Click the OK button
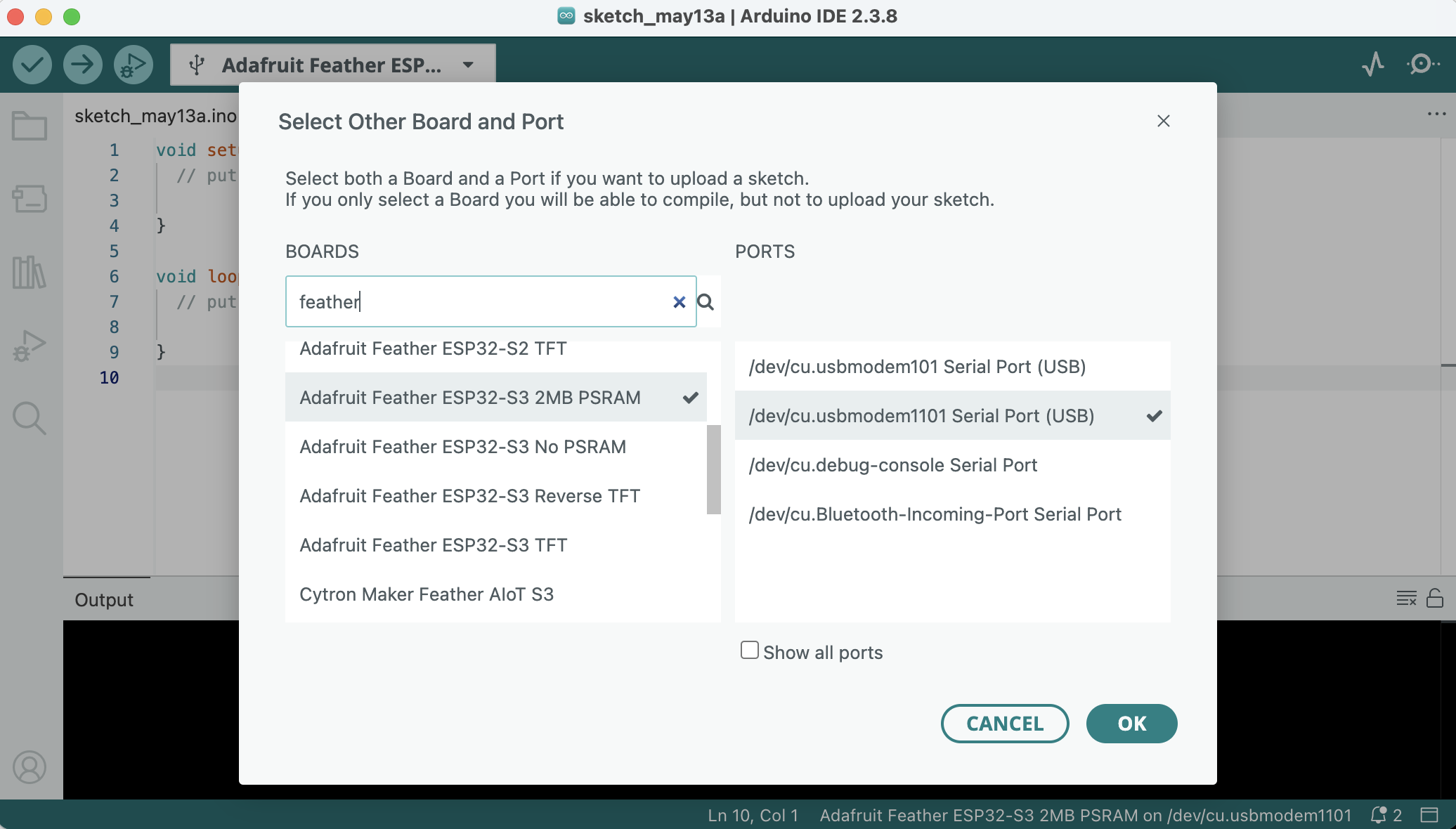The image size is (1456, 829). tap(1131, 724)
